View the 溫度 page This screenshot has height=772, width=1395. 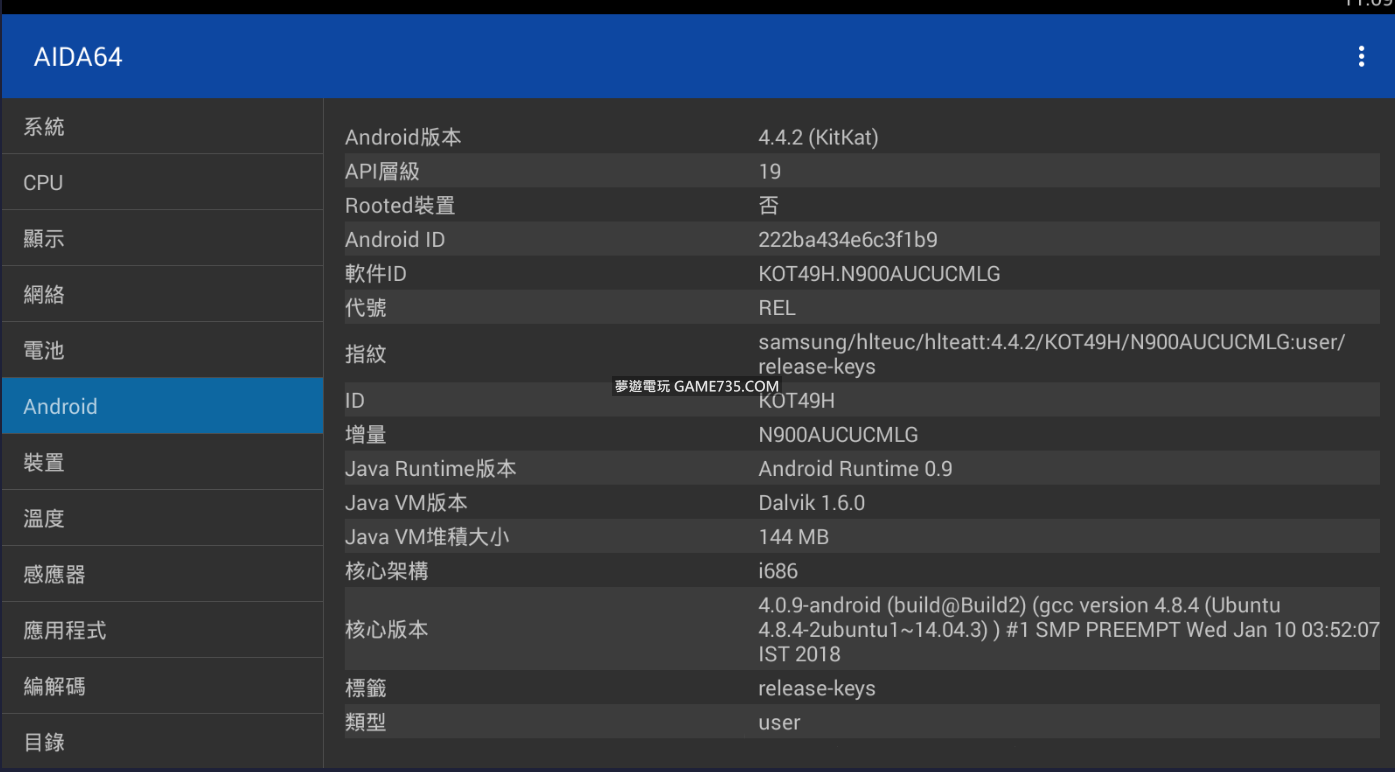pos(163,519)
